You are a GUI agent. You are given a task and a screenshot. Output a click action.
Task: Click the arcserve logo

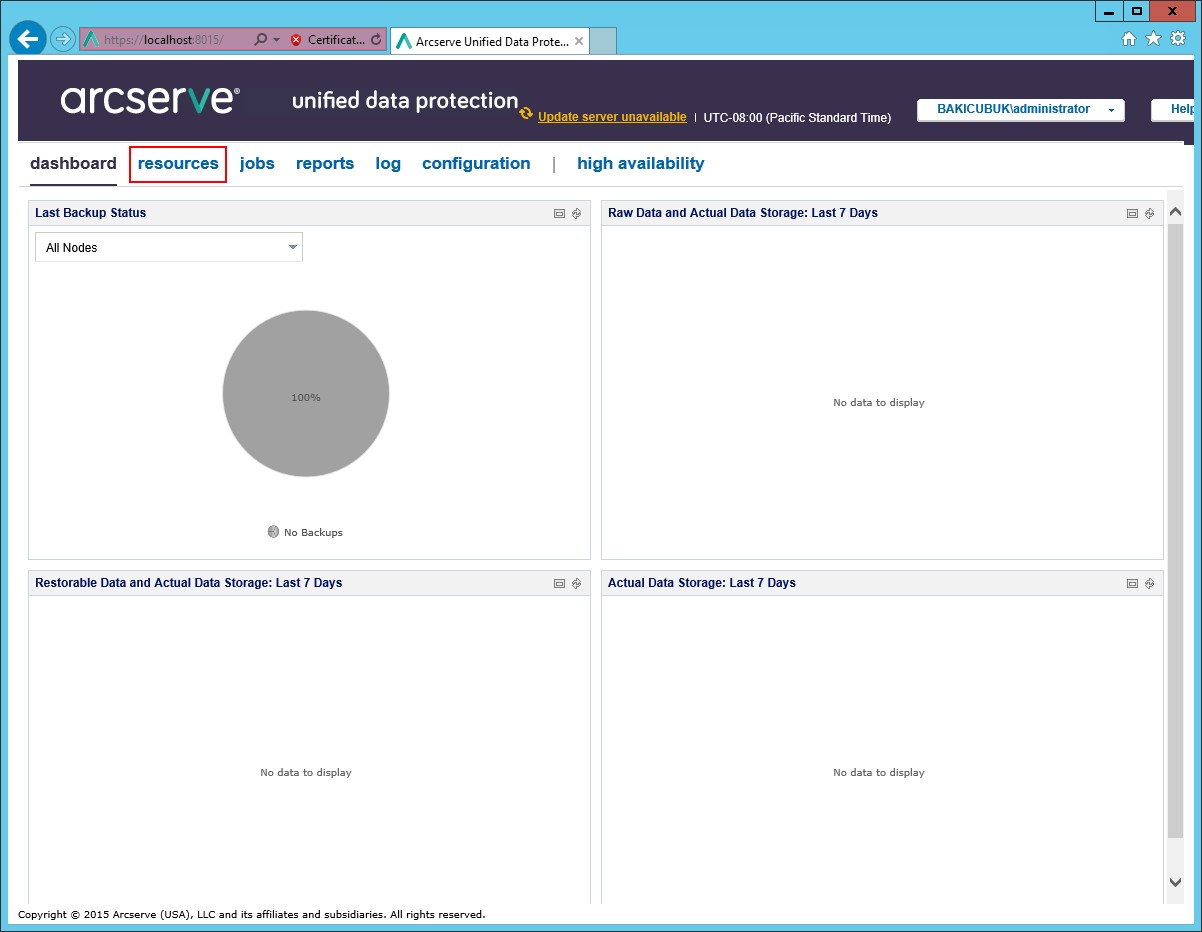(150, 100)
